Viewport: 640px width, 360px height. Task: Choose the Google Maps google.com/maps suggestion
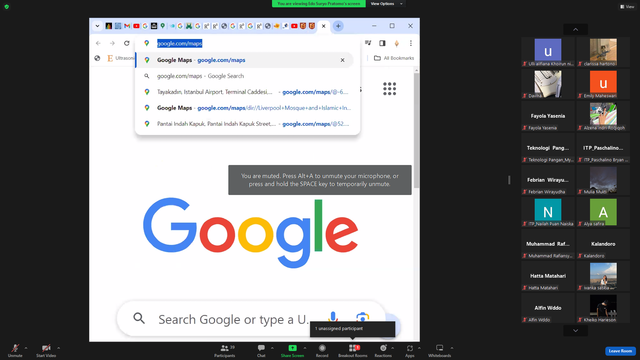pyautogui.click(x=245, y=60)
